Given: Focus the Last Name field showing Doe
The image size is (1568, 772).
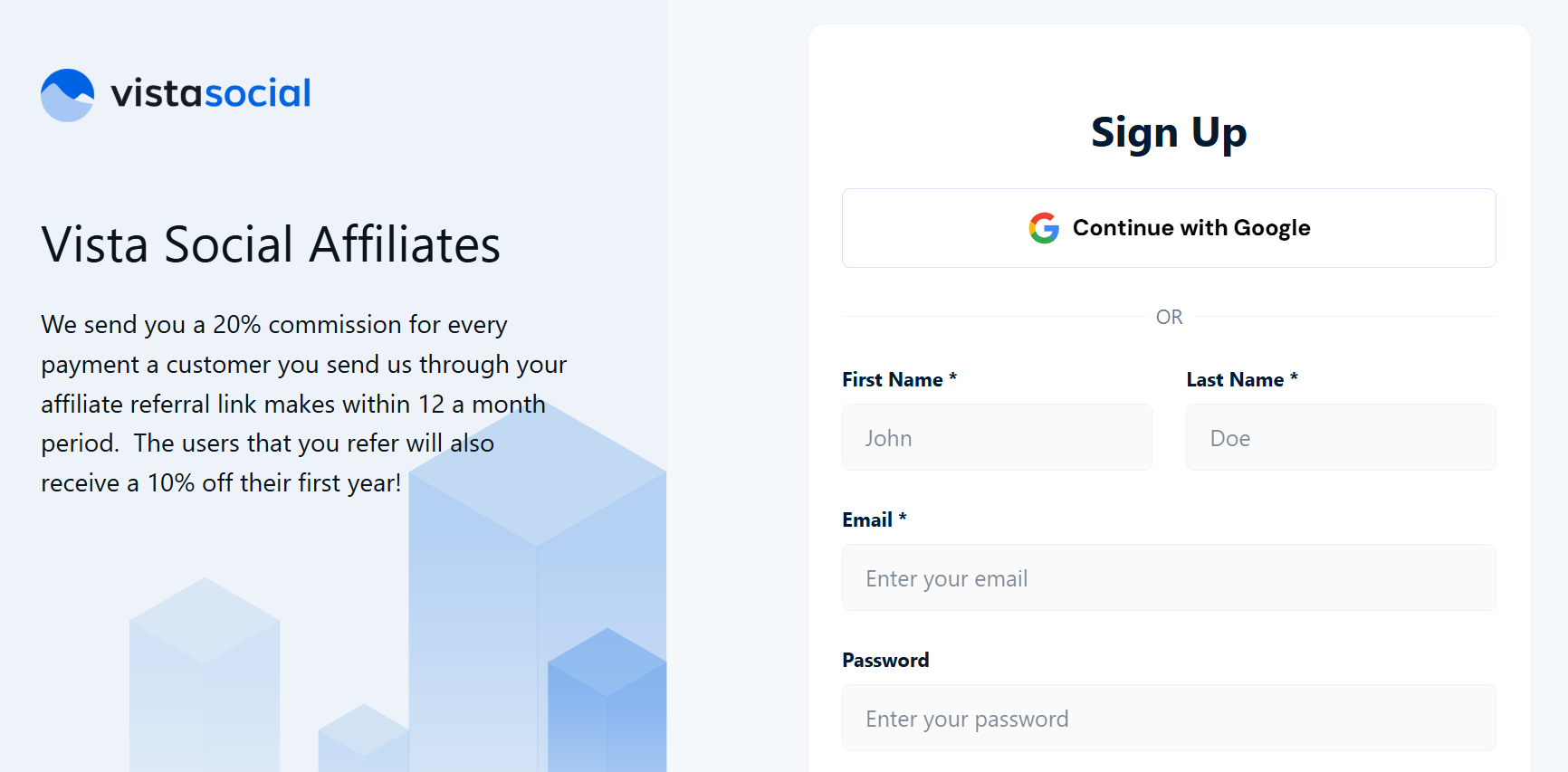Looking at the screenshot, I should [x=1341, y=438].
